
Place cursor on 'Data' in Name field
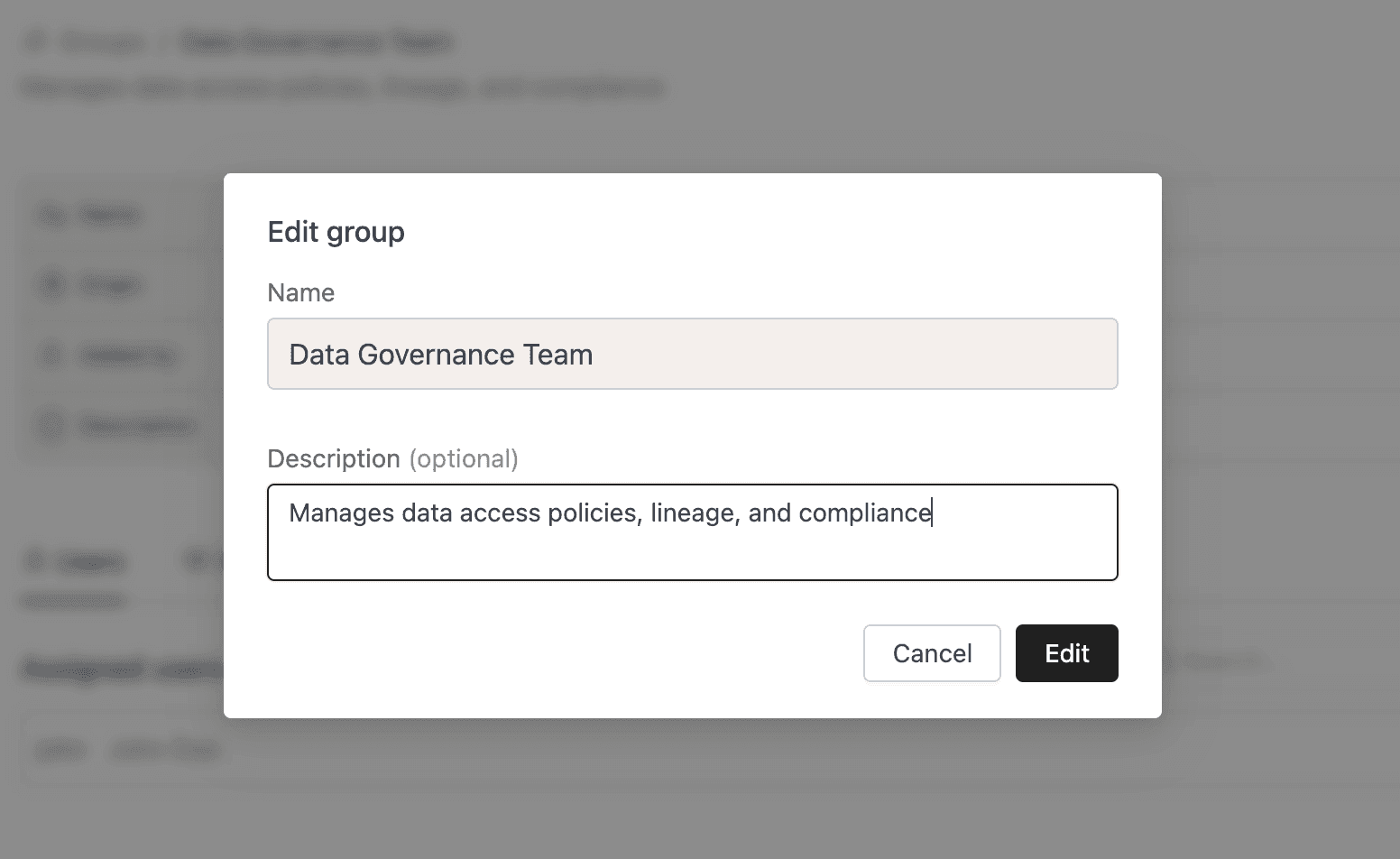pos(318,355)
